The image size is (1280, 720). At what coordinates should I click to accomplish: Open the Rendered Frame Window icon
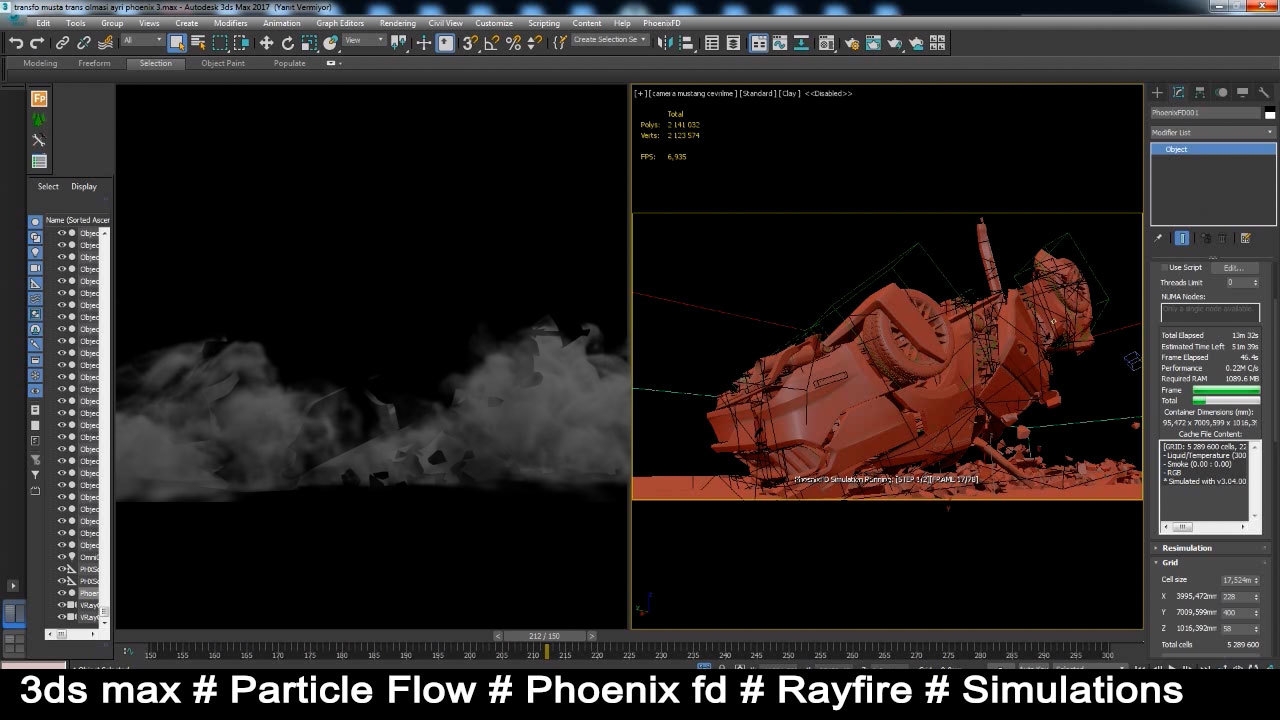[873, 43]
